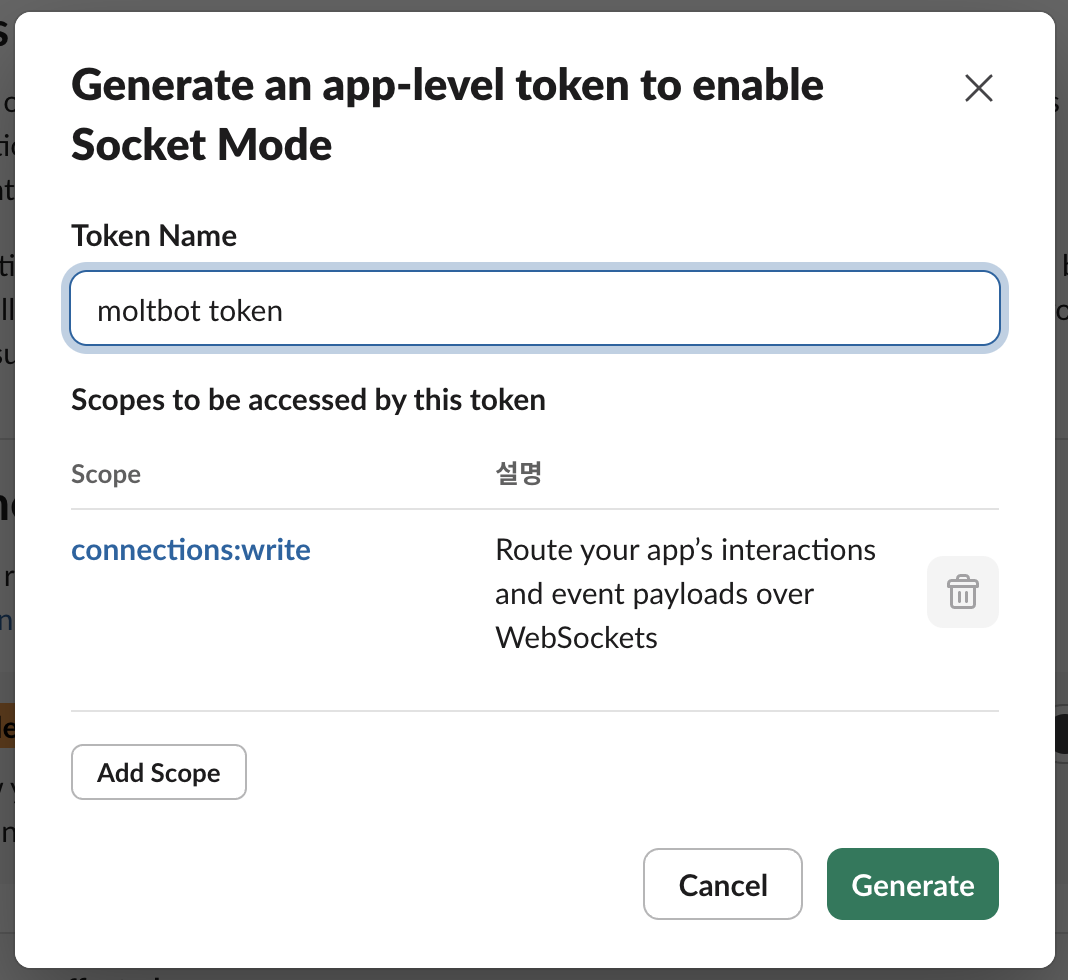Delete the connections:write scope with trash icon
The image size is (1068, 980).
click(x=962, y=592)
